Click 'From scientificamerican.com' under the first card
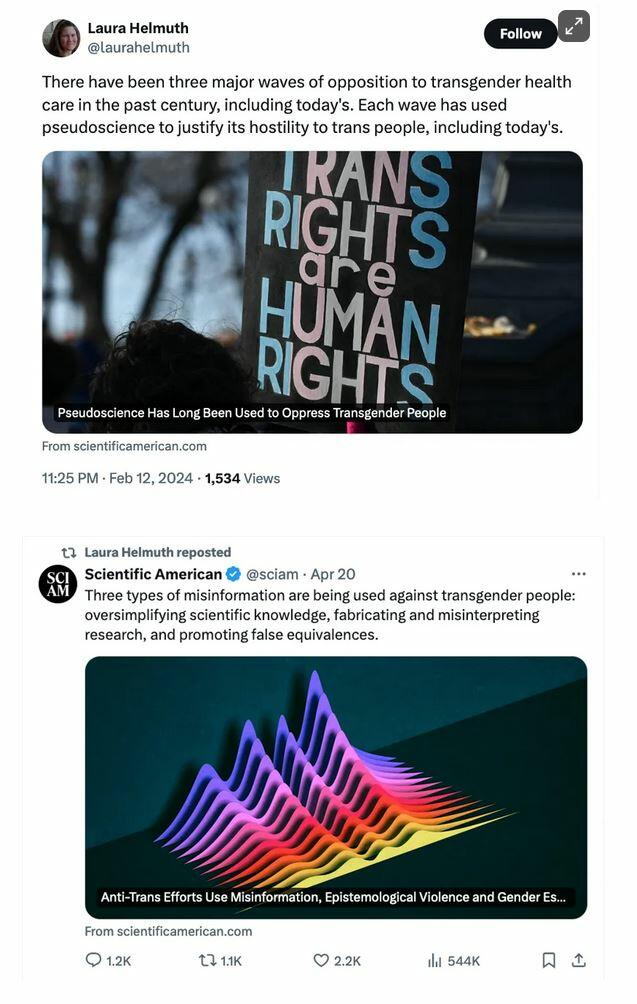The image size is (637, 1004). click(124, 446)
